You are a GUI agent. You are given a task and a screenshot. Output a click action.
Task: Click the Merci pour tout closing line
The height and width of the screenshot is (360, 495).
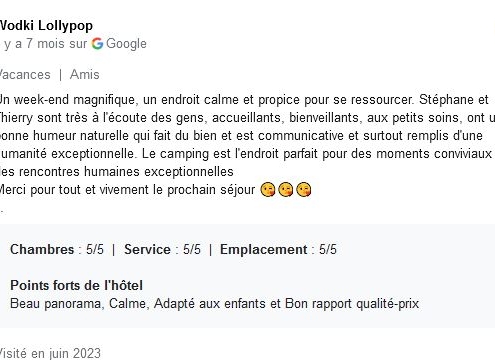point(127,190)
